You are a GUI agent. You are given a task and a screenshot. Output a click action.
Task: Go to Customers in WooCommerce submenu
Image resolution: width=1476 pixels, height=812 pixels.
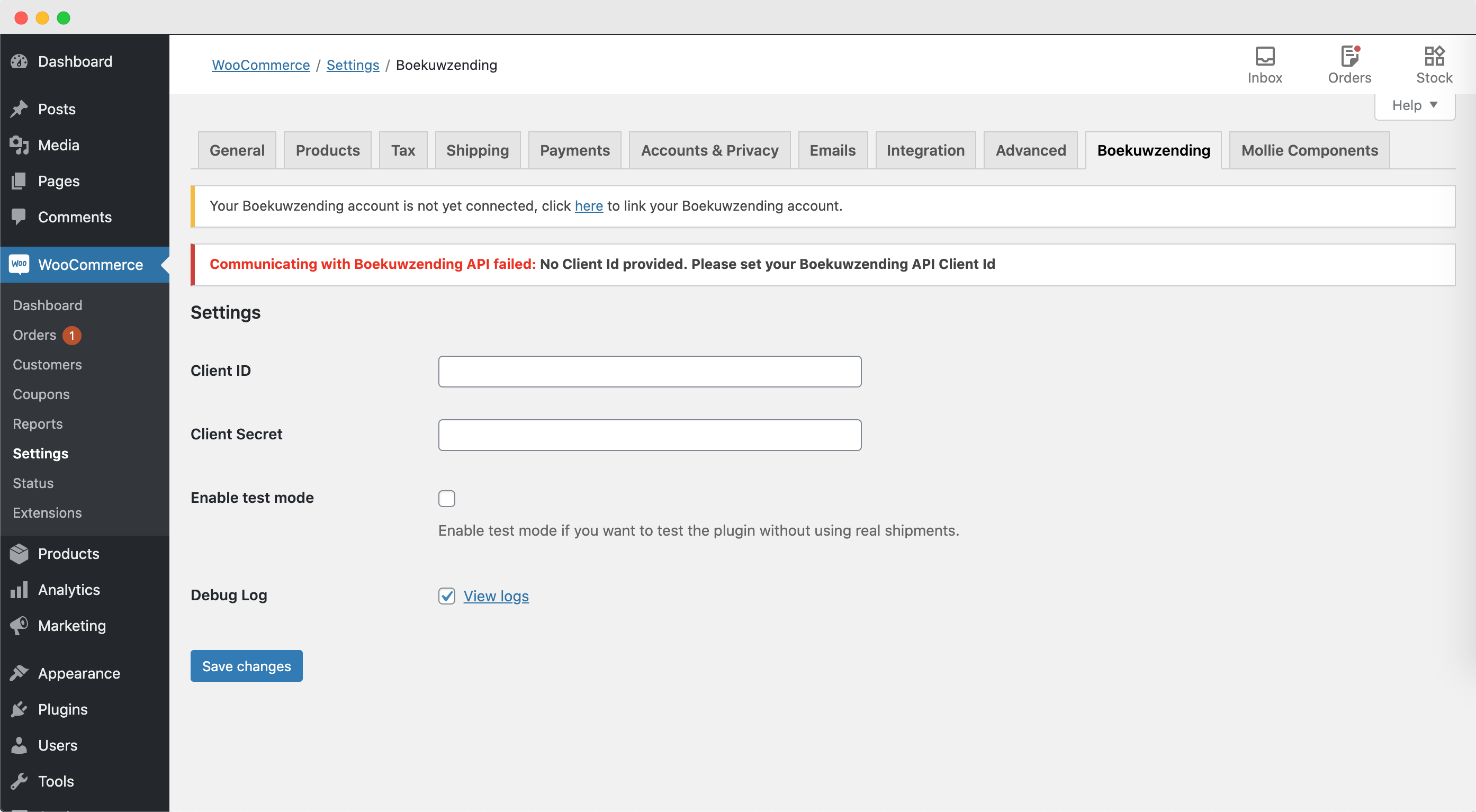[x=48, y=365]
